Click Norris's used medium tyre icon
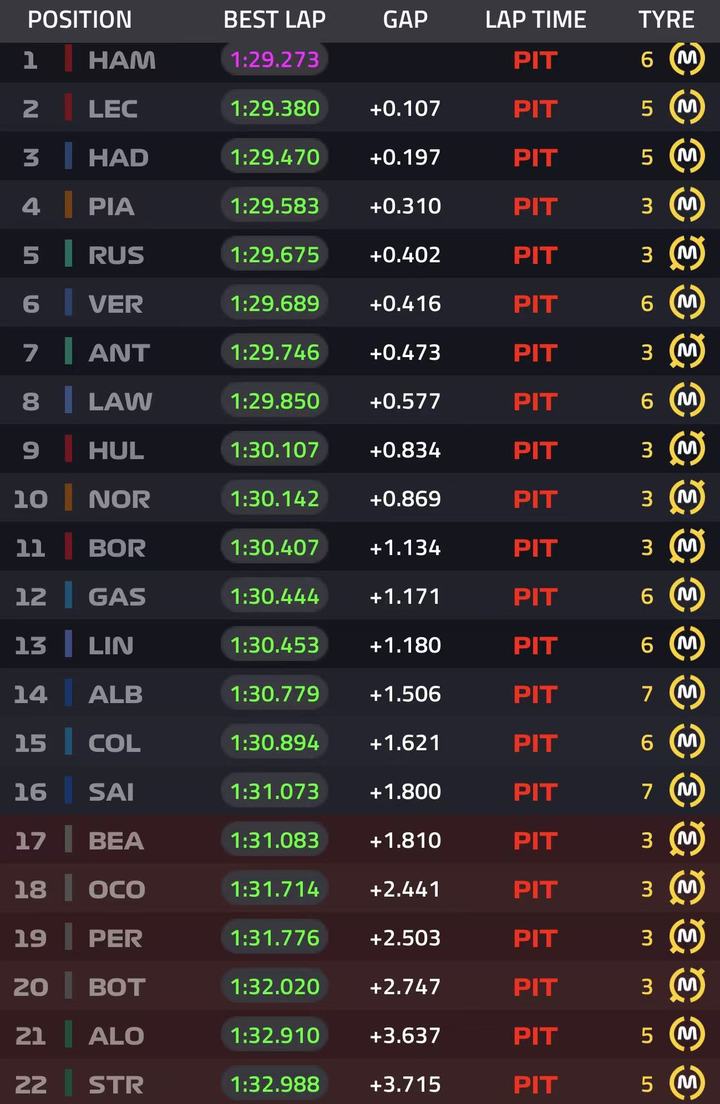This screenshot has width=720, height=1104. tap(687, 498)
